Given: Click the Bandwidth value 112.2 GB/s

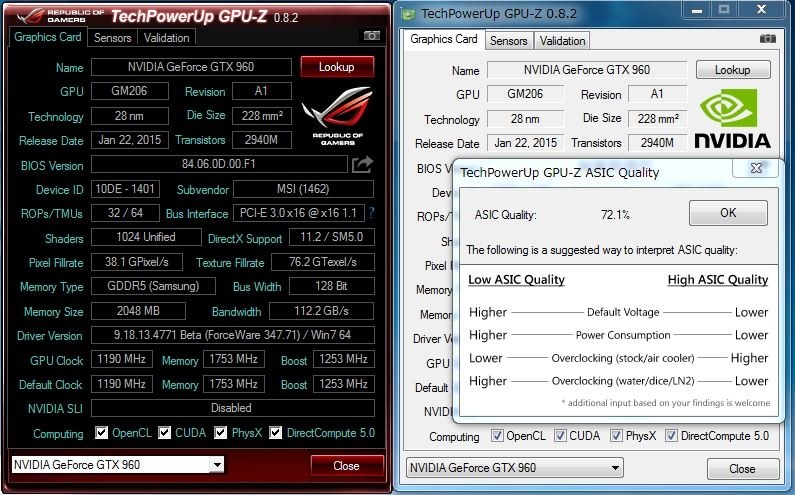Looking at the screenshot, I should coord(321,310).
